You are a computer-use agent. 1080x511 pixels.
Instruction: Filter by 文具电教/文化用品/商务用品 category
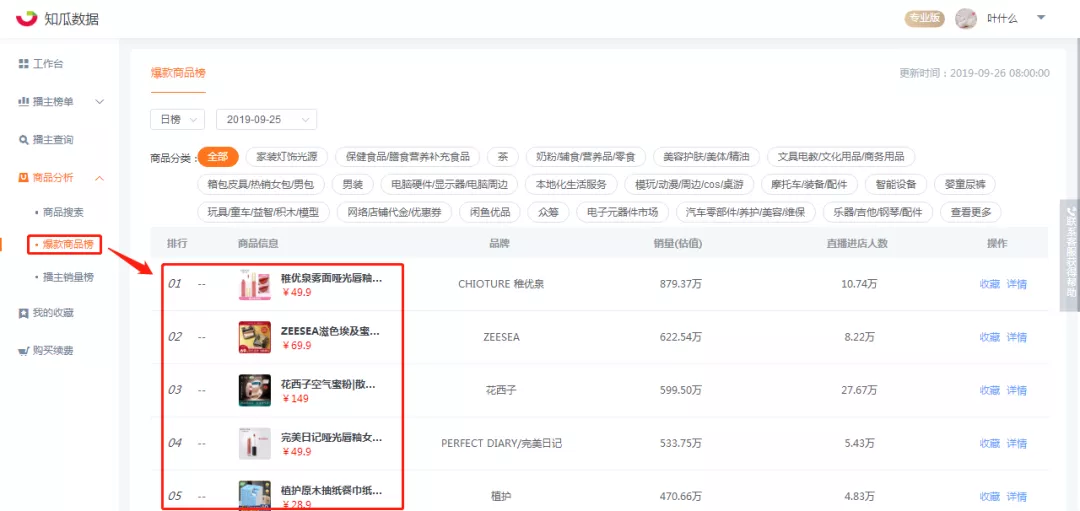coord(840,157)
